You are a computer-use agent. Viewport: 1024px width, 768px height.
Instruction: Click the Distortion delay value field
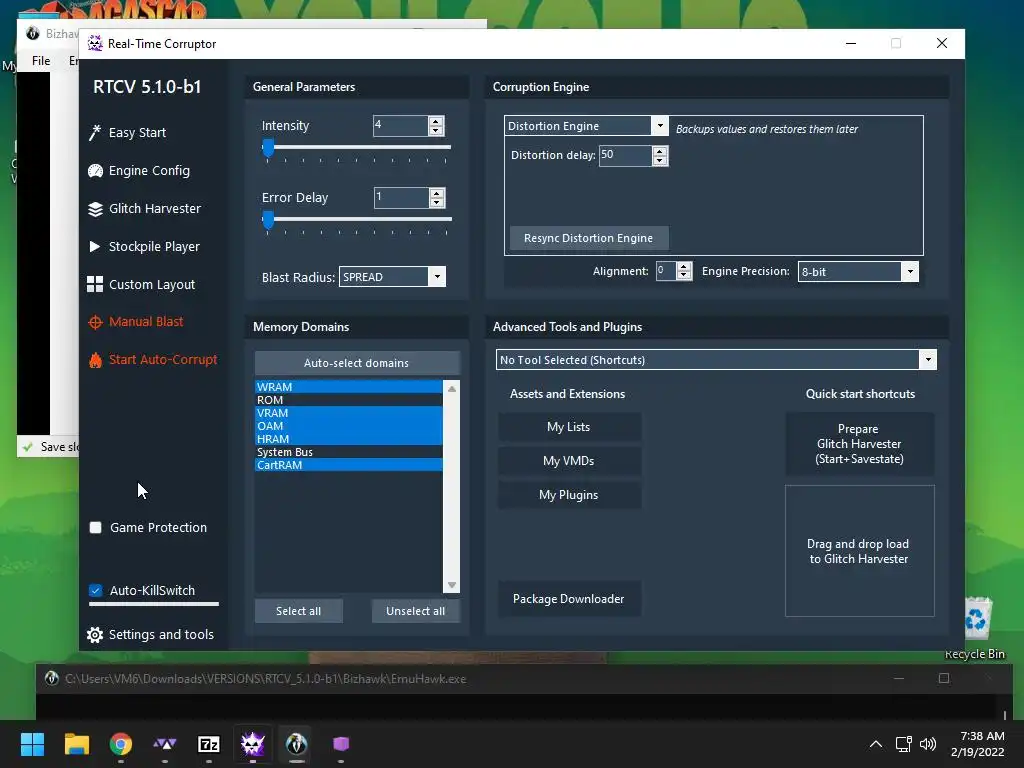coord(625,155)
